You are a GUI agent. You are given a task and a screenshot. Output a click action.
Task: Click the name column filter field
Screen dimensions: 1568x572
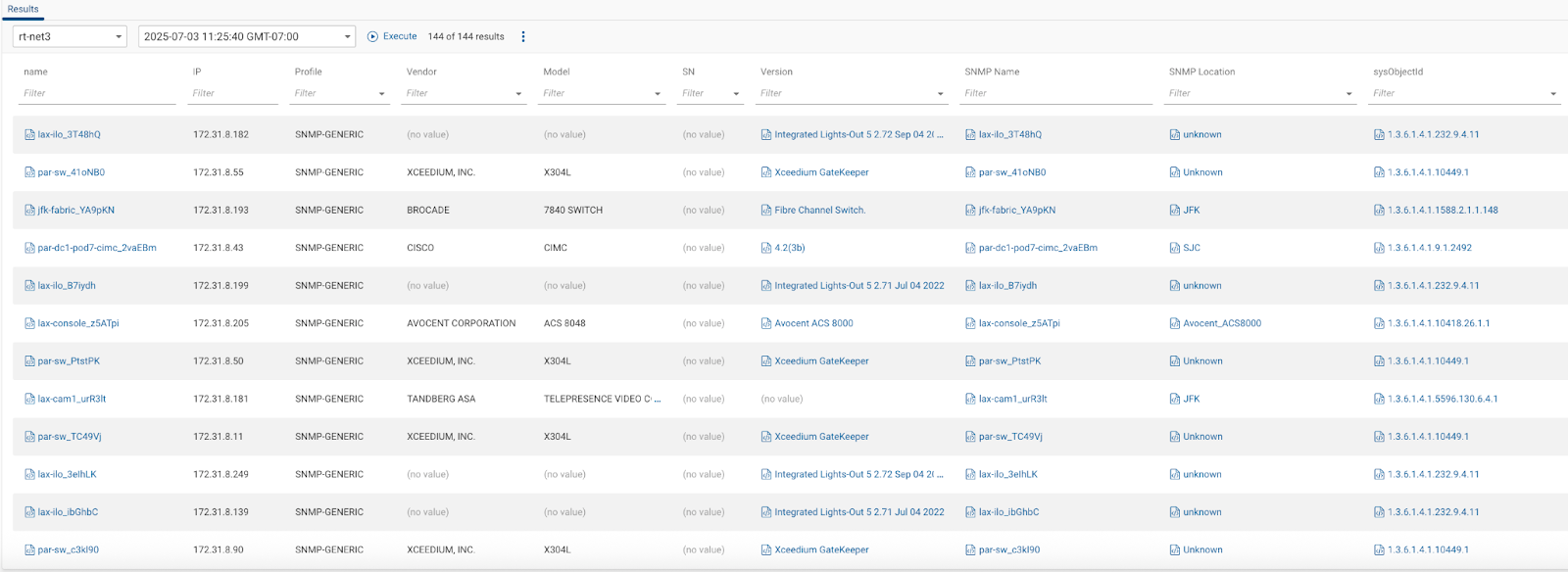pyautogui.click(x=97, y=94)
